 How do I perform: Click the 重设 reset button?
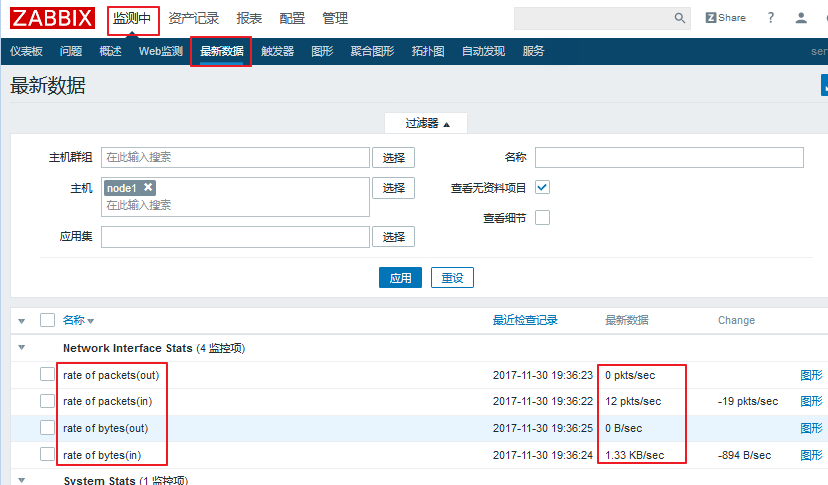click(x=453, y=278)
